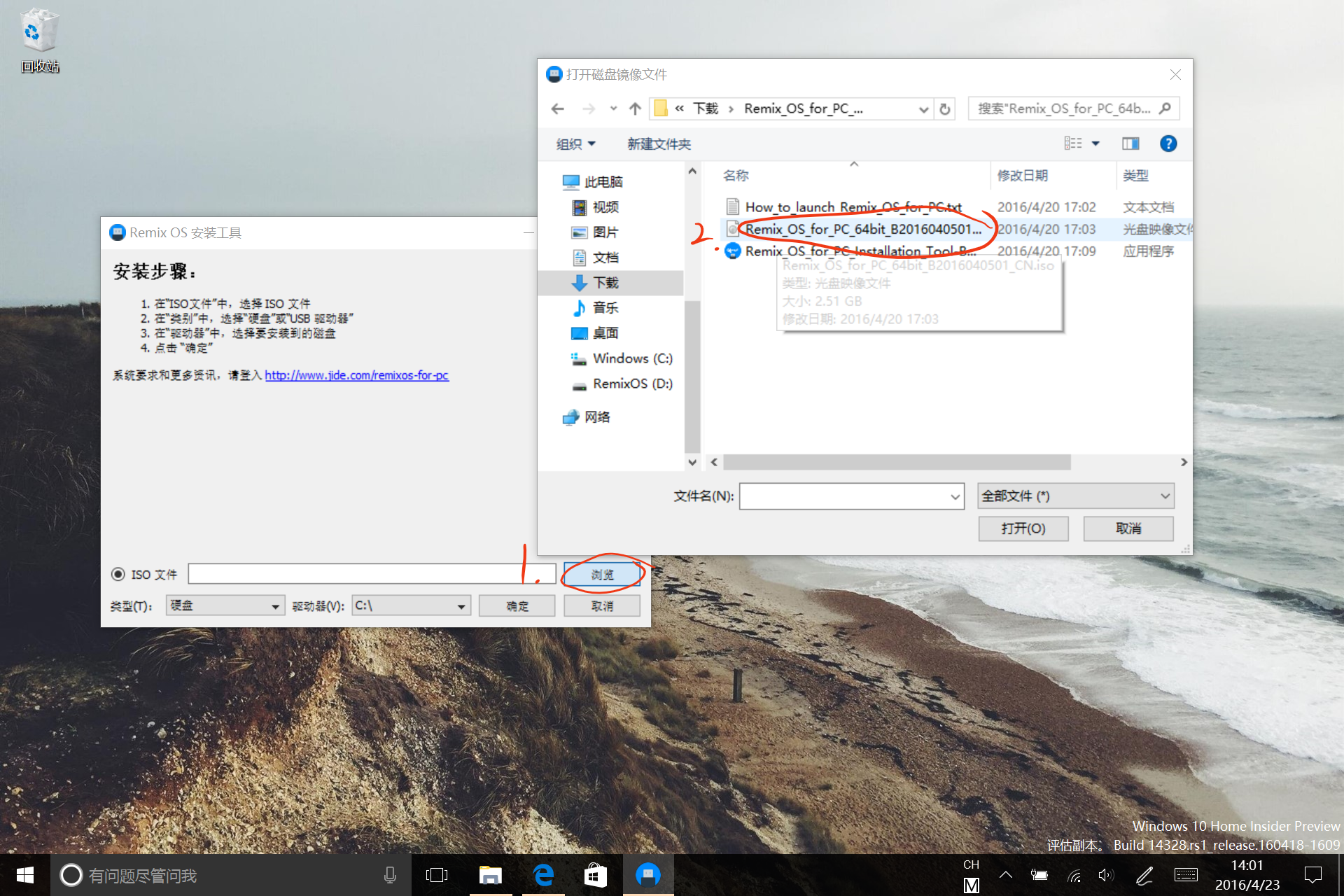Open battery status in system tray
This screenshot has height=896, width=1344.
click(x=1039, y=875)
